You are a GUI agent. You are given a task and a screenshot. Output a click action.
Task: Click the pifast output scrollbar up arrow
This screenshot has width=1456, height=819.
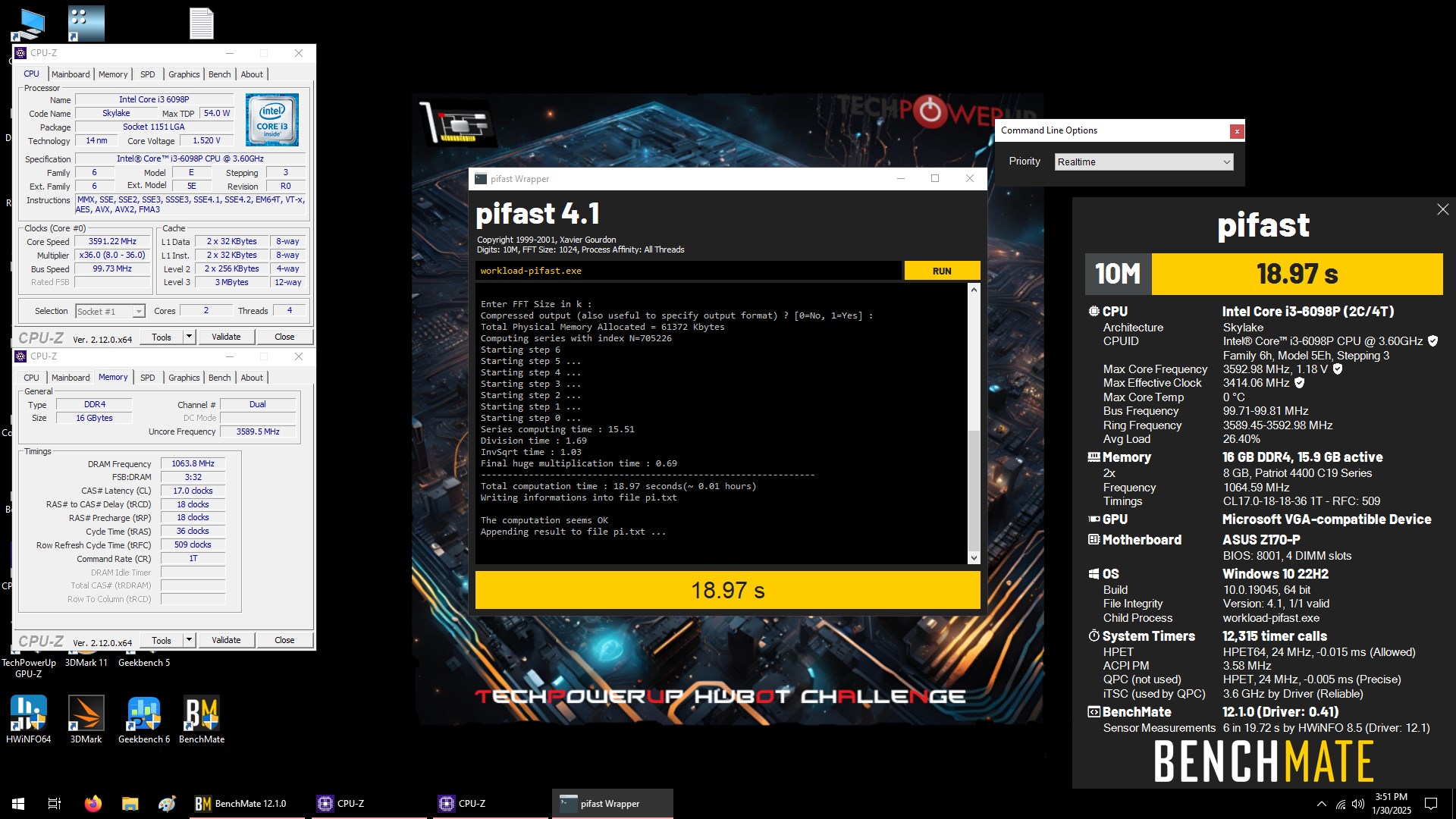974,290
